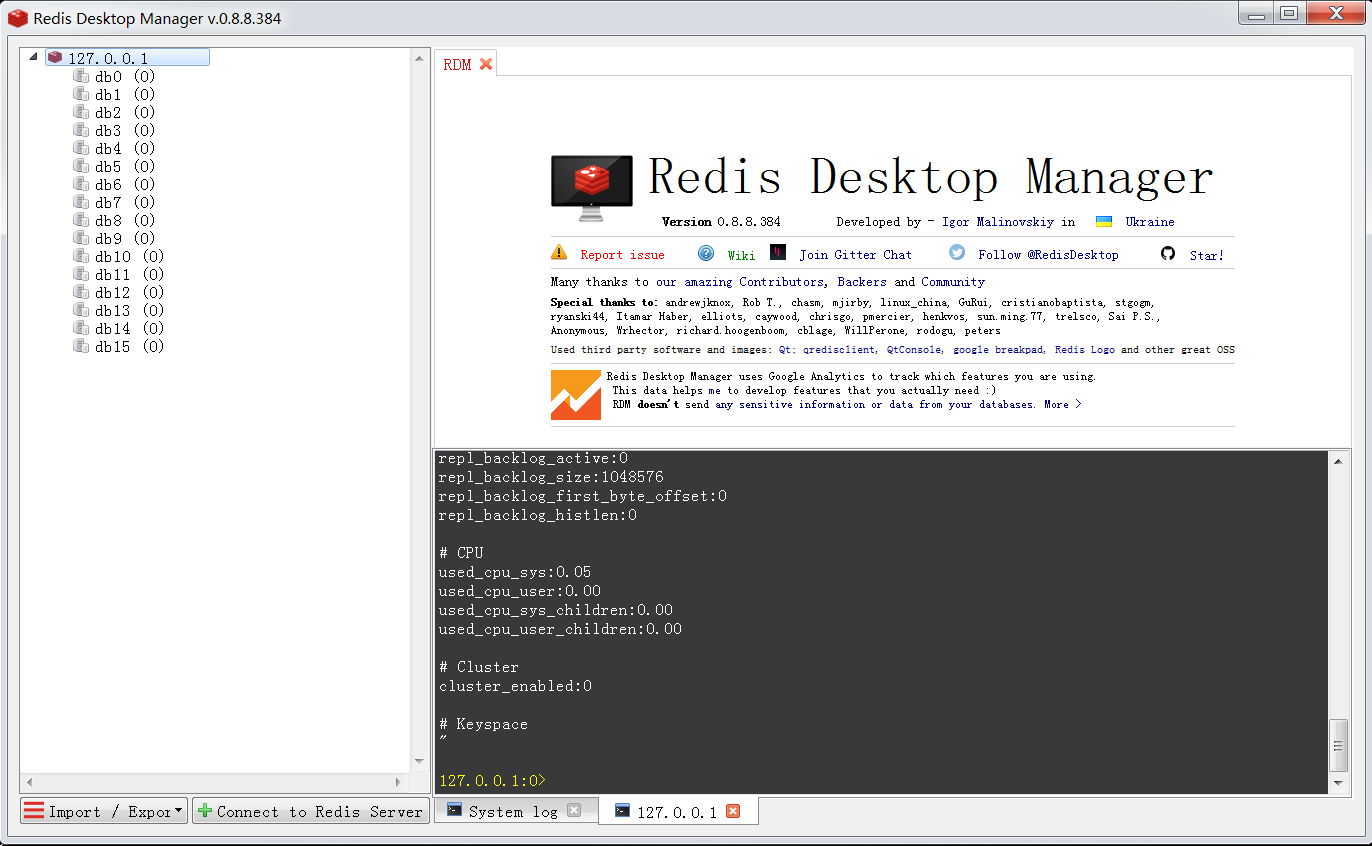Open the Backers link

[862, 282]
